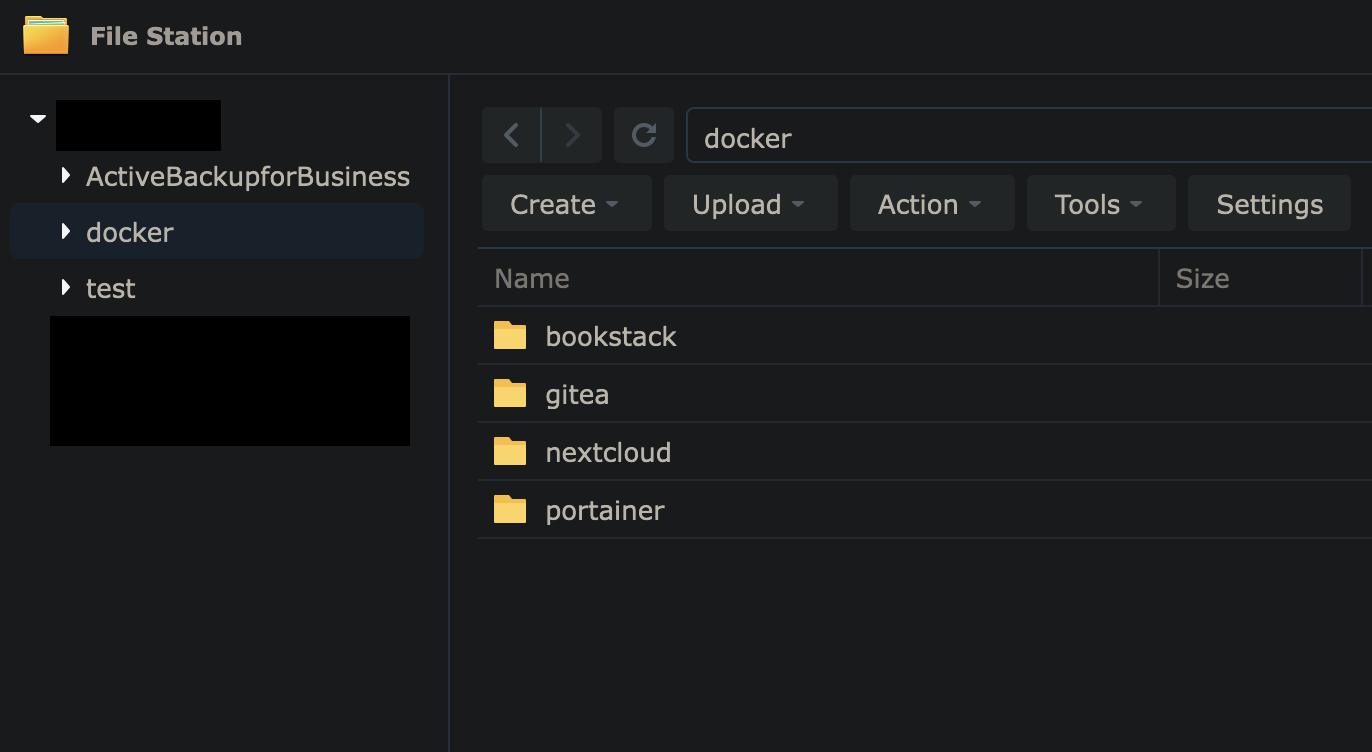Open the Tools dropdown menu

point(1101,204)
